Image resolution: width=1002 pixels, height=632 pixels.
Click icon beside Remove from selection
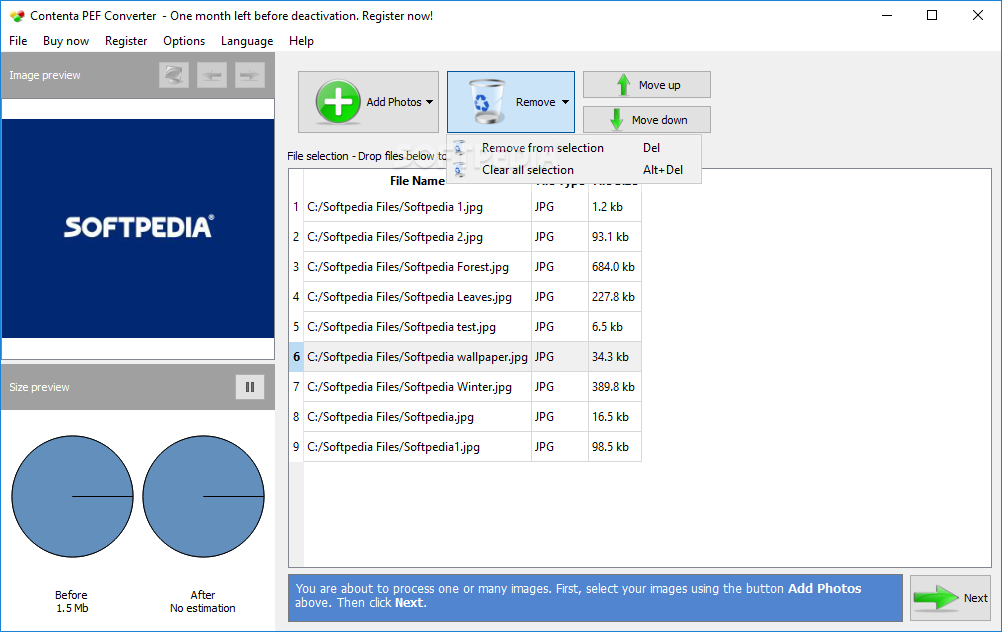coord(459,148)
